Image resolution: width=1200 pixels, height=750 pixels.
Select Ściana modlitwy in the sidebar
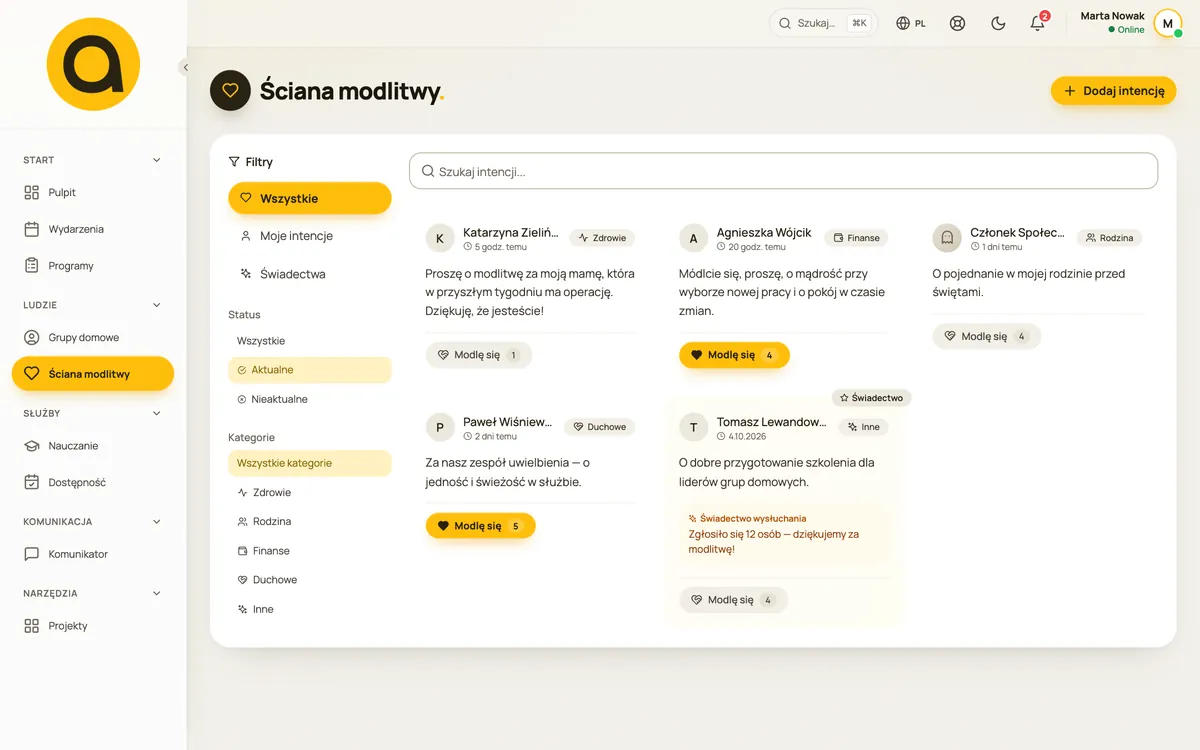pyautogui.click(x=93, y=374)
